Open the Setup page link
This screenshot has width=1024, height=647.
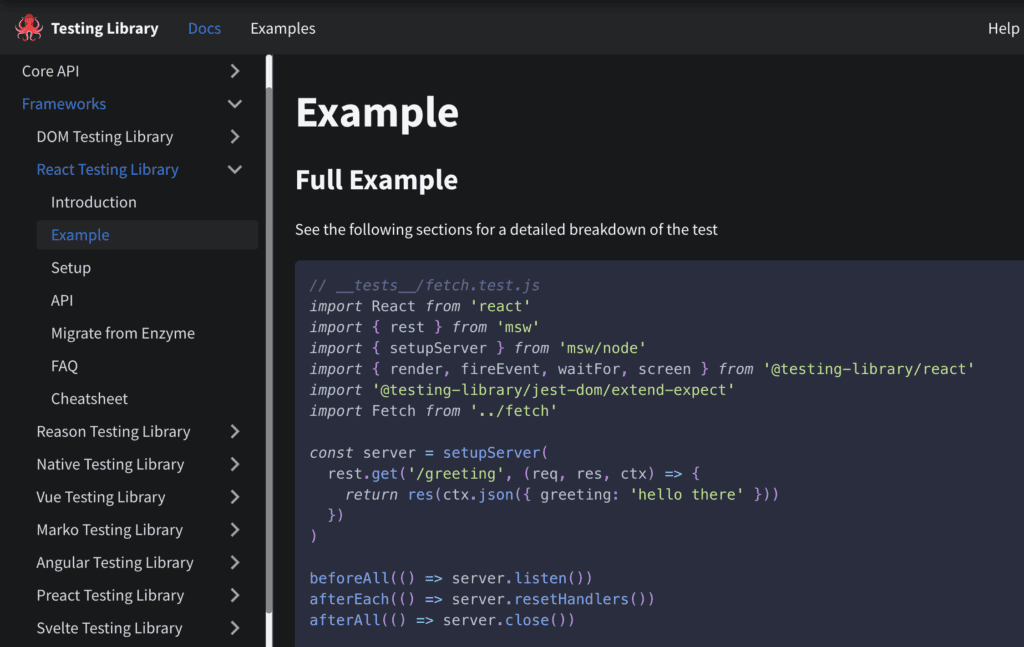point(71,268)
